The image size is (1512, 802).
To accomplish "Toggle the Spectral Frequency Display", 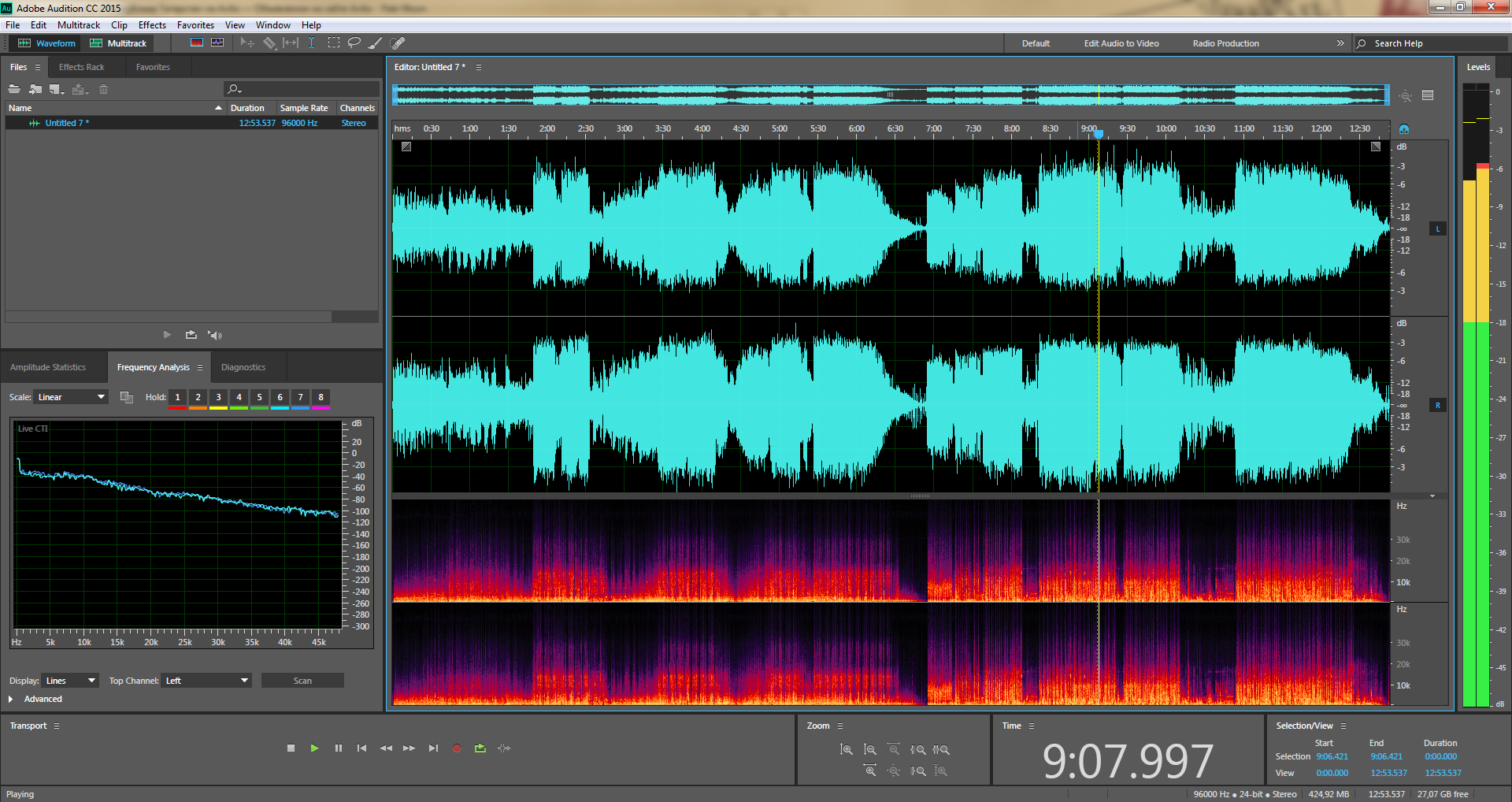I will pos(197,43).
